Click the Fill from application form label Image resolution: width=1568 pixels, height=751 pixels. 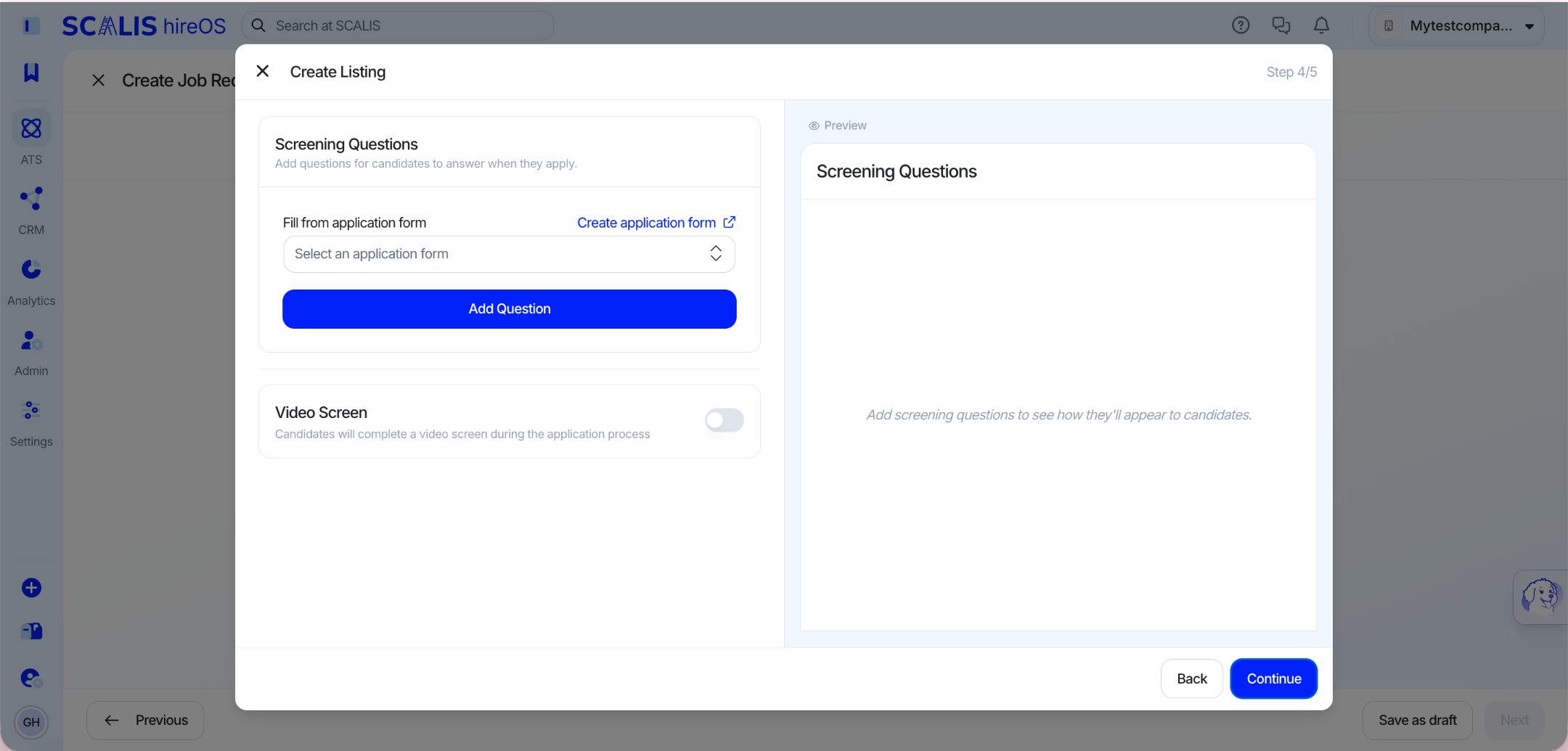coord(354,223)
